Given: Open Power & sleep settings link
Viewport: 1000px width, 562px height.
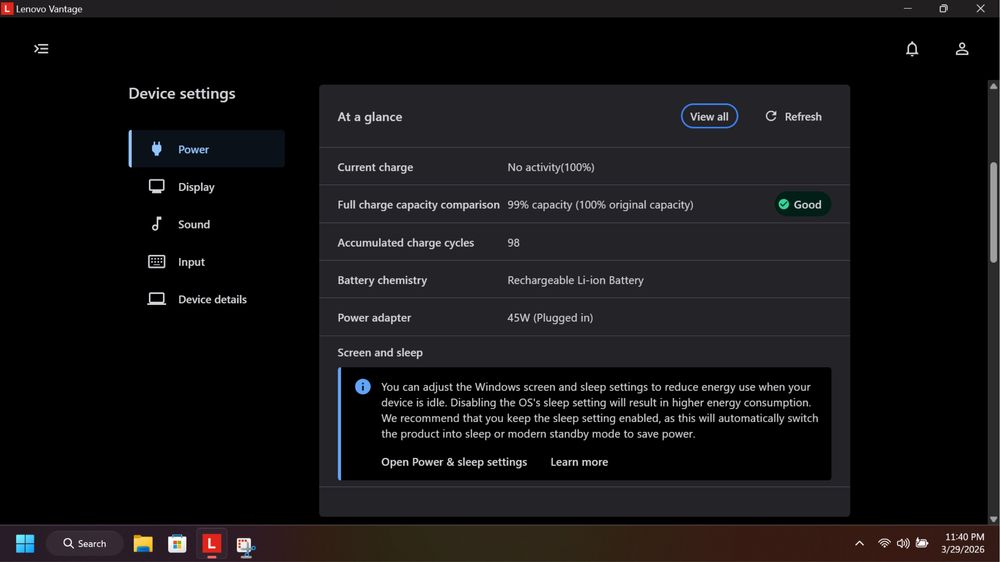Looking at the screenshot, I should point(454,461).
